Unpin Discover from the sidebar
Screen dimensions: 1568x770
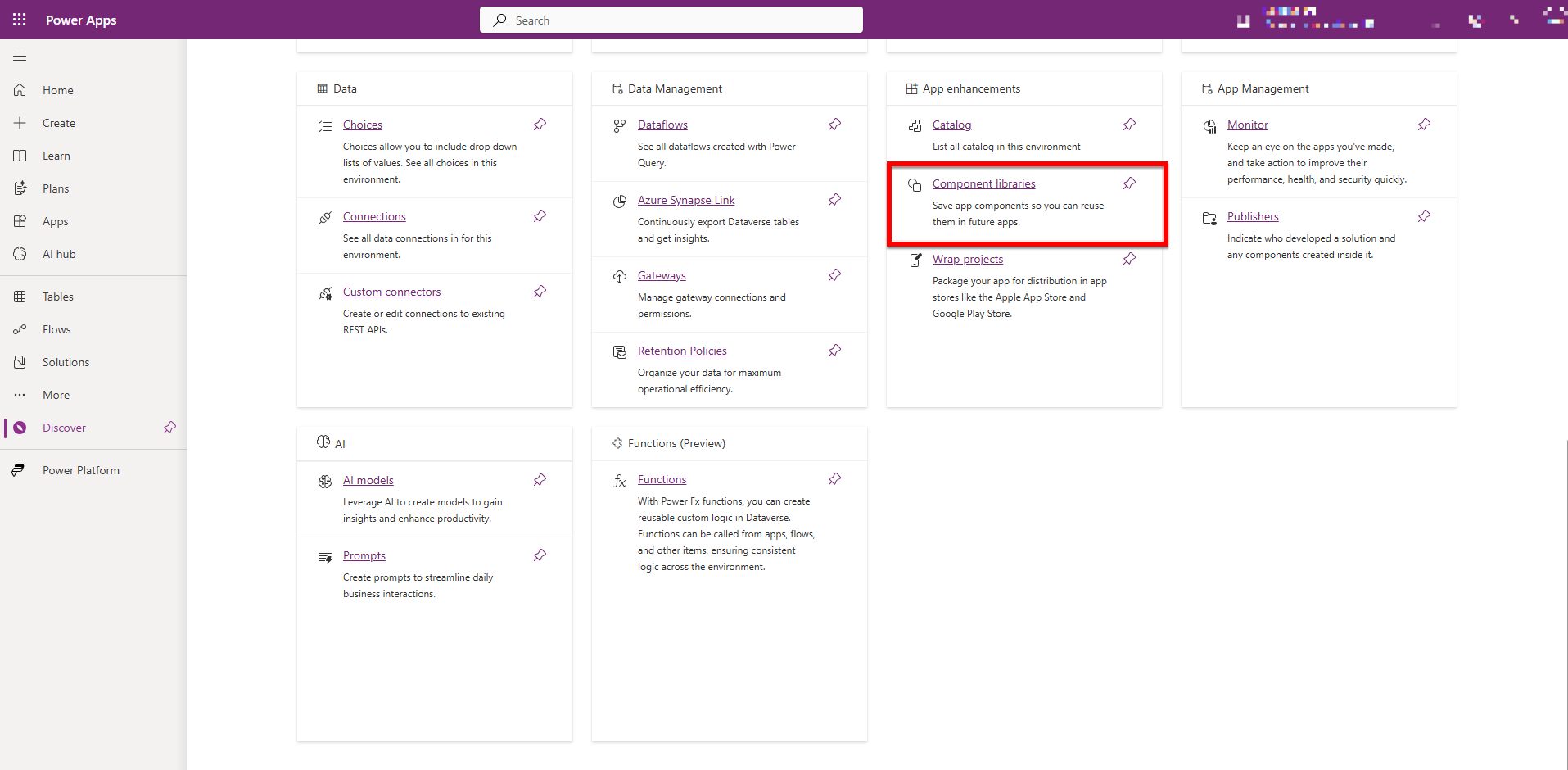point(169,428)
